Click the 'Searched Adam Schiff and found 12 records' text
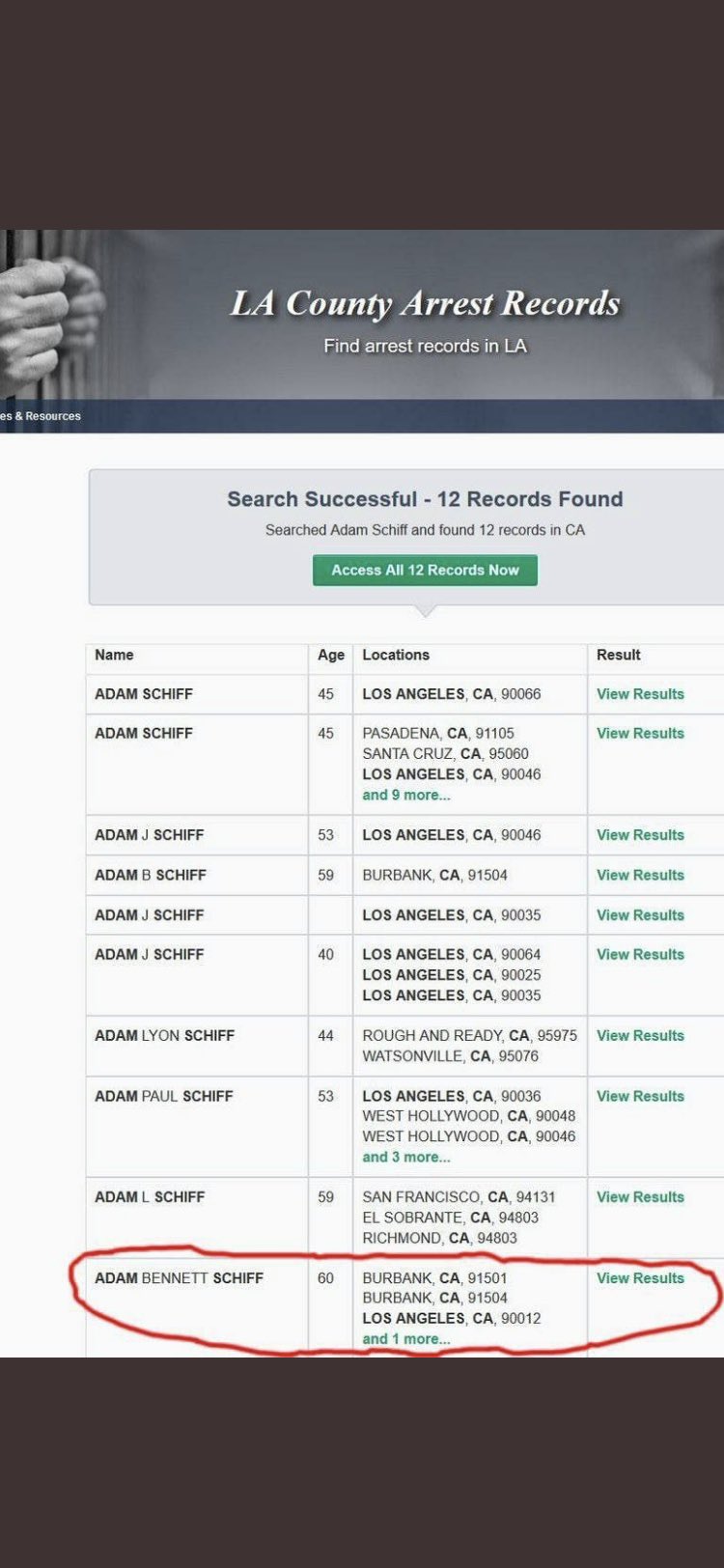The height and width of the screenshot is (1568, 724). (x=425, y=530)
